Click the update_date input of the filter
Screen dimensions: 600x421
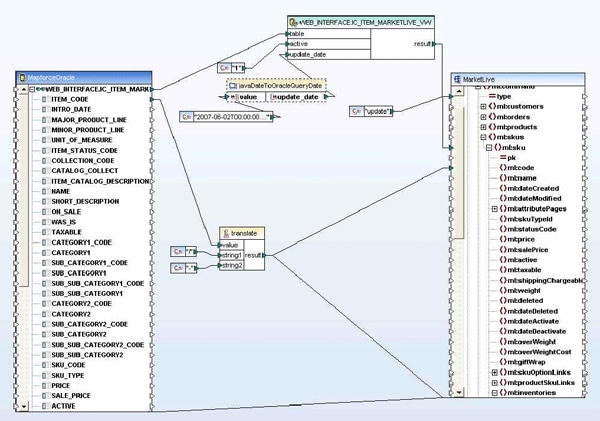(288, 55)
